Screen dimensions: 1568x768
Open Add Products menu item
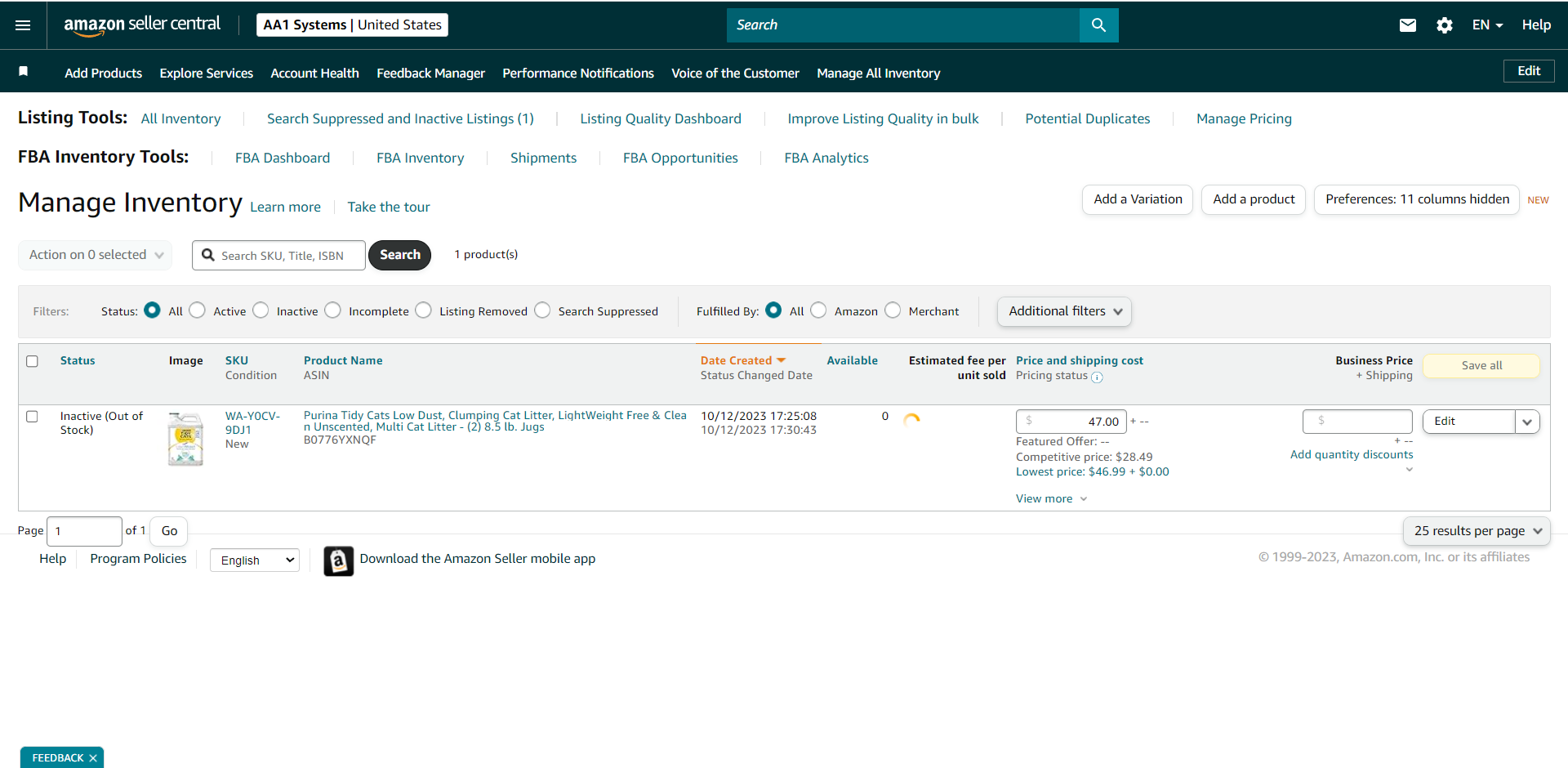coord(104,74)
